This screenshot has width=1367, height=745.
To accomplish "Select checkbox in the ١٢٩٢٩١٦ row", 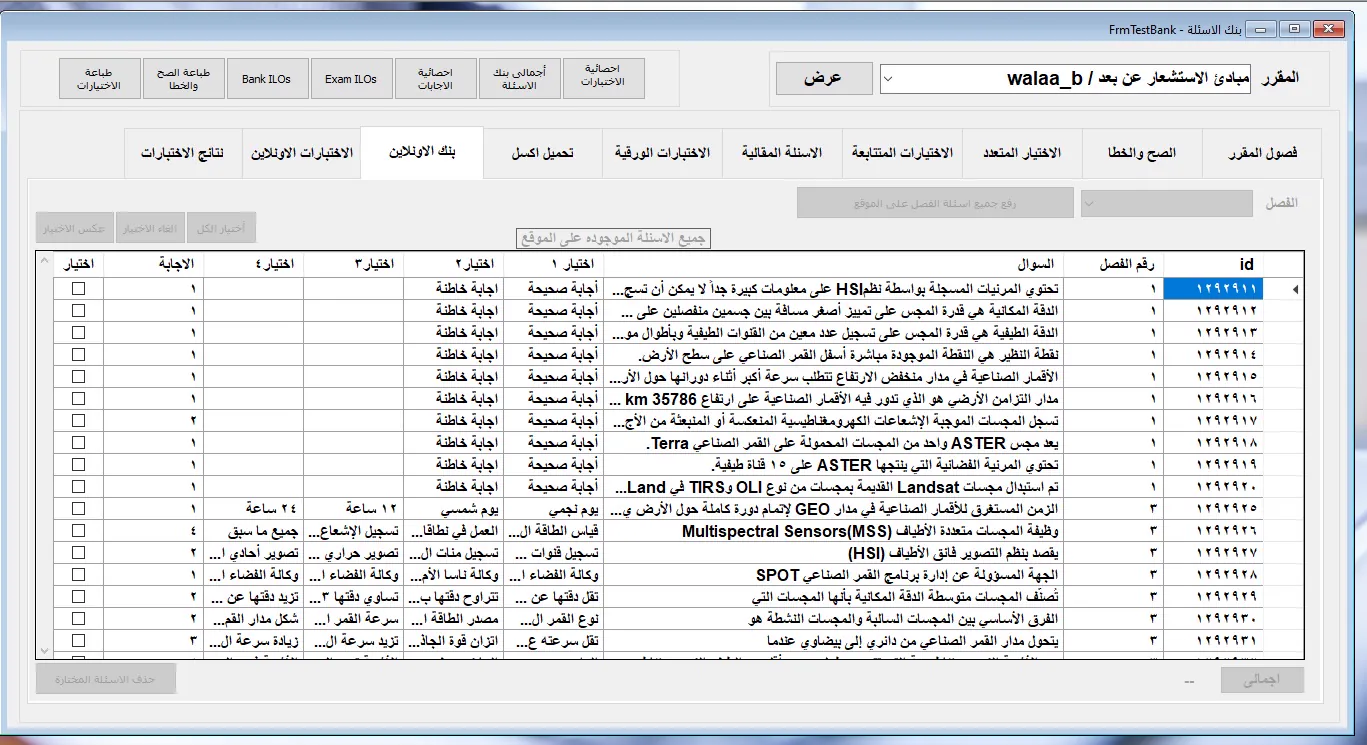I will [78, 398].
